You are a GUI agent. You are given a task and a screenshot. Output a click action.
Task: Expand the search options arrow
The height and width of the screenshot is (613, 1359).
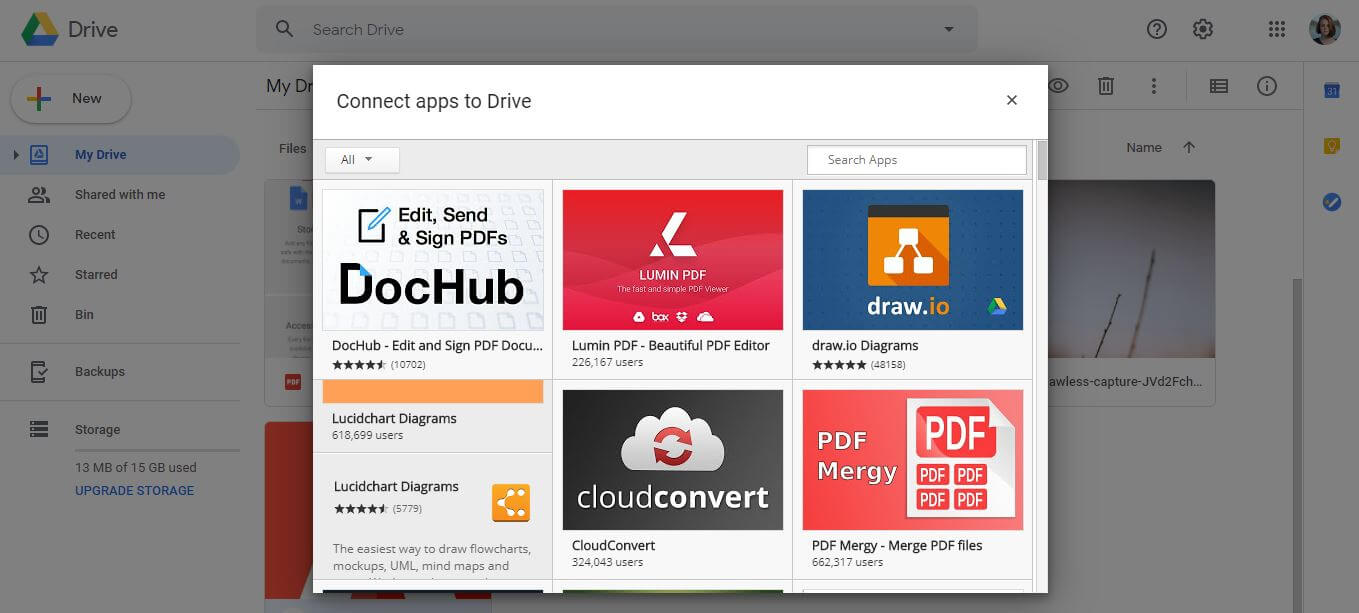click(949, 29)
